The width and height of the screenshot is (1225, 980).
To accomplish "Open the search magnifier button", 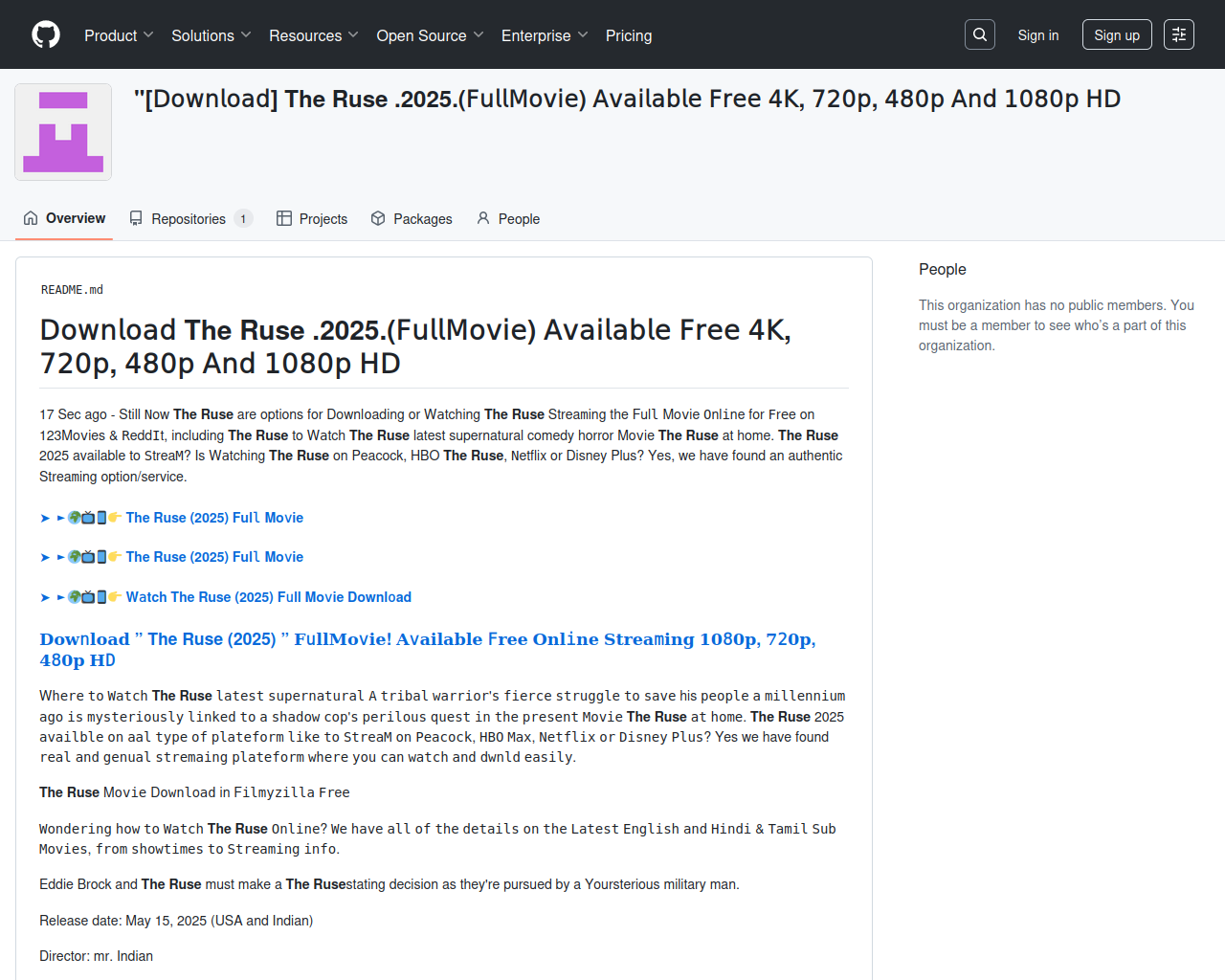I will tap(980, 34).
